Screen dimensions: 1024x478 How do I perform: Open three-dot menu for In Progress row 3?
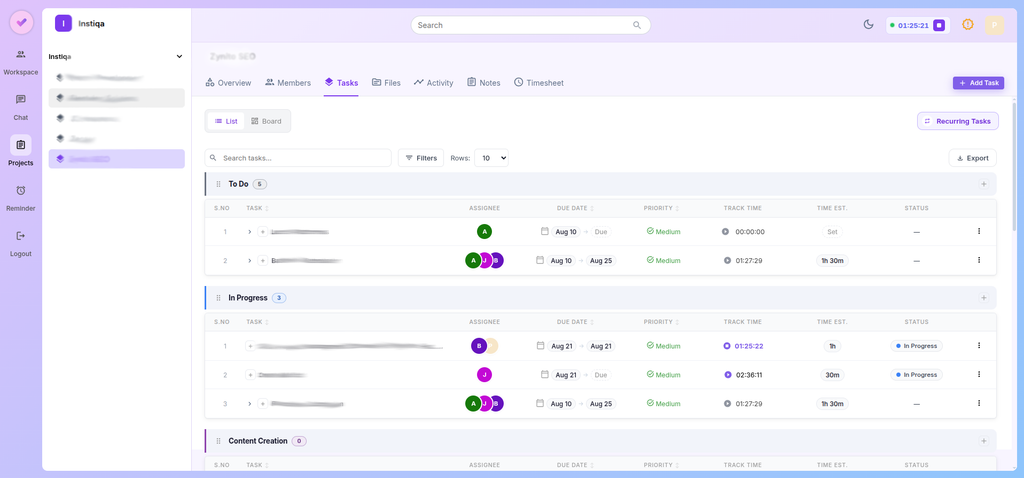pos(978,403)
